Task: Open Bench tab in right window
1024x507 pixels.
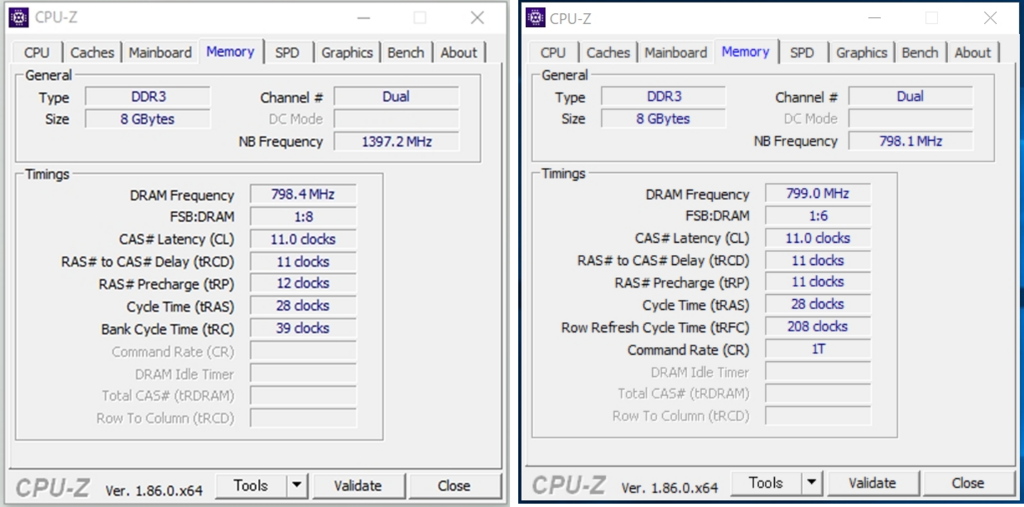Action: click(920, 53)
